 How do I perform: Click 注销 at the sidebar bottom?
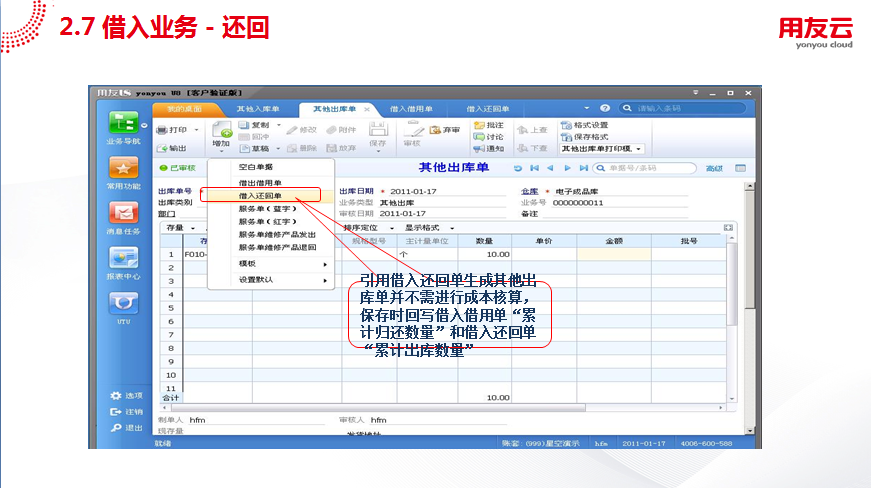click(x=116, y=412)
